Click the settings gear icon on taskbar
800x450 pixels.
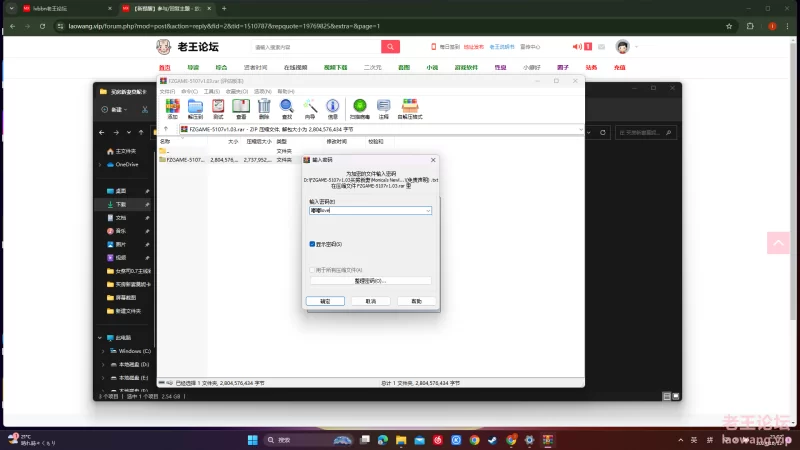[x=530, y=440]
